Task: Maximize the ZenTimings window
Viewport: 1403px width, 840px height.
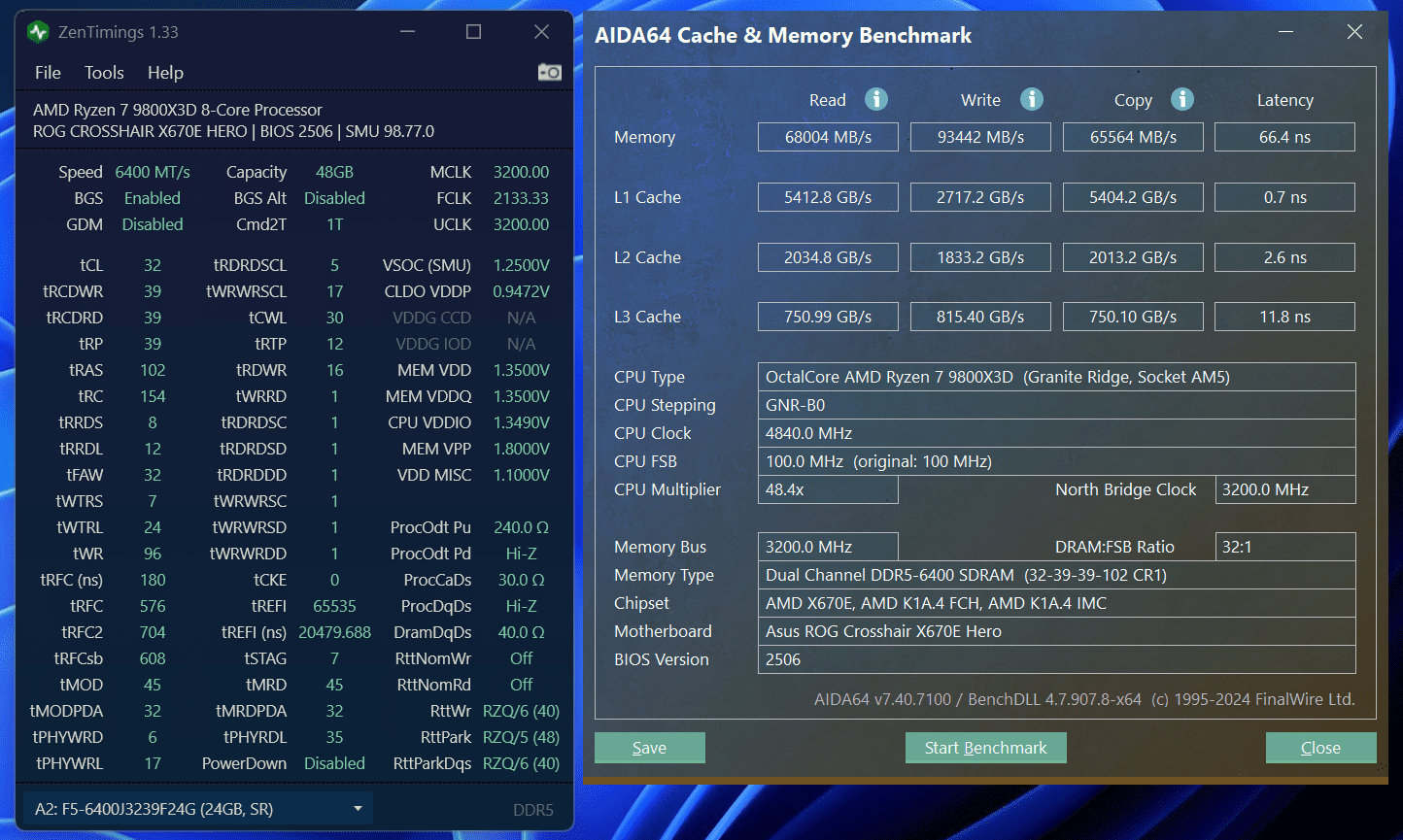Action: click(x=474, y=32)
